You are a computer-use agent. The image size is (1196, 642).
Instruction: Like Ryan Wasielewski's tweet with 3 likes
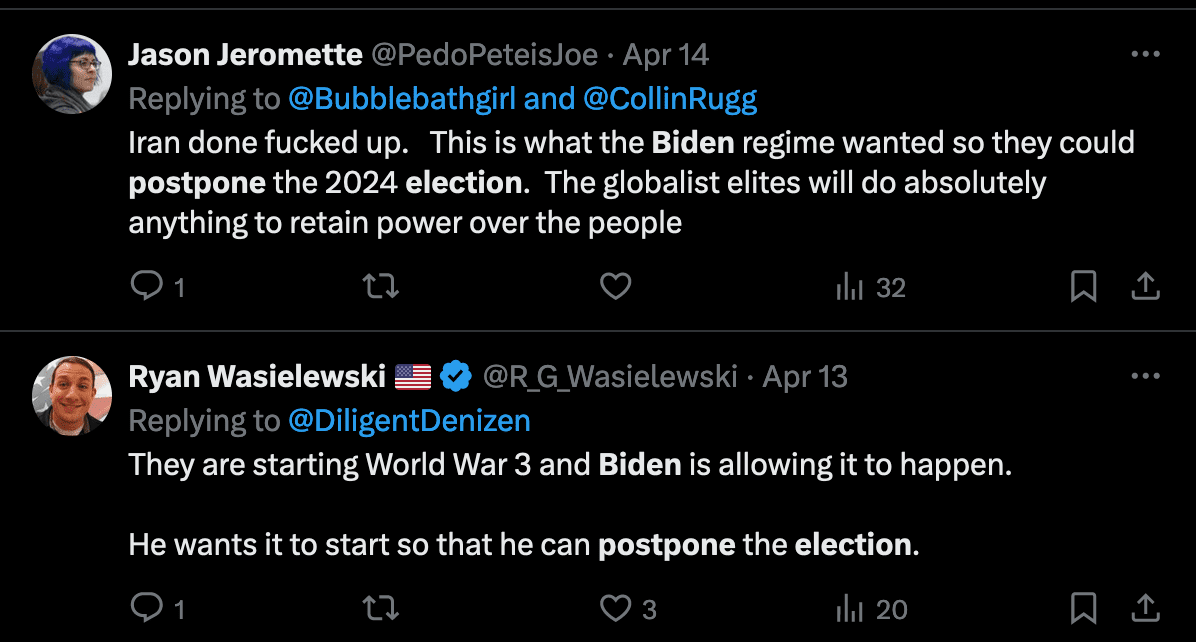[615, 608]
